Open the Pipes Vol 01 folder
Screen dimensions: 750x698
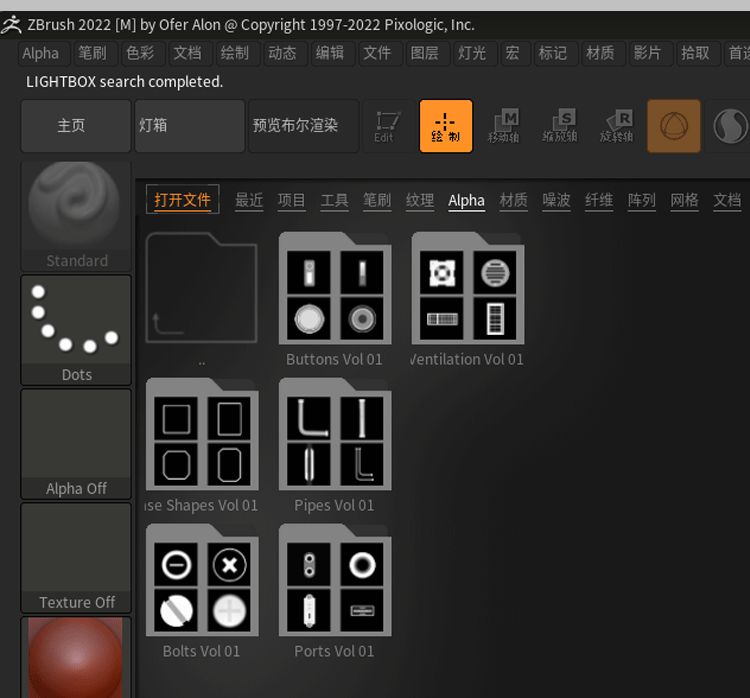335,434
